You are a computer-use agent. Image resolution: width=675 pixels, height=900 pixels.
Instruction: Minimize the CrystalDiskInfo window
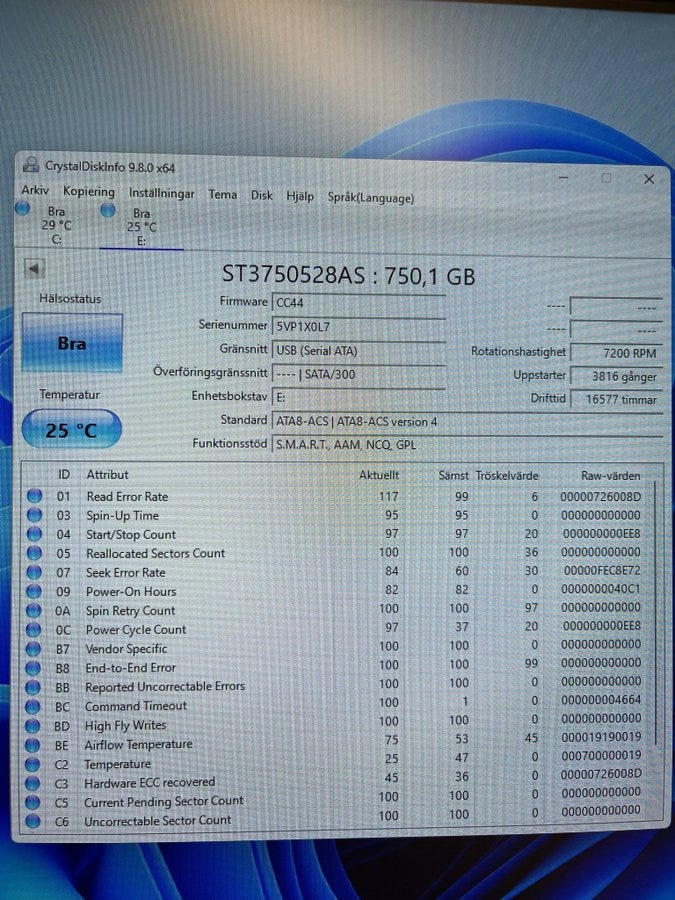click(564, 177)
